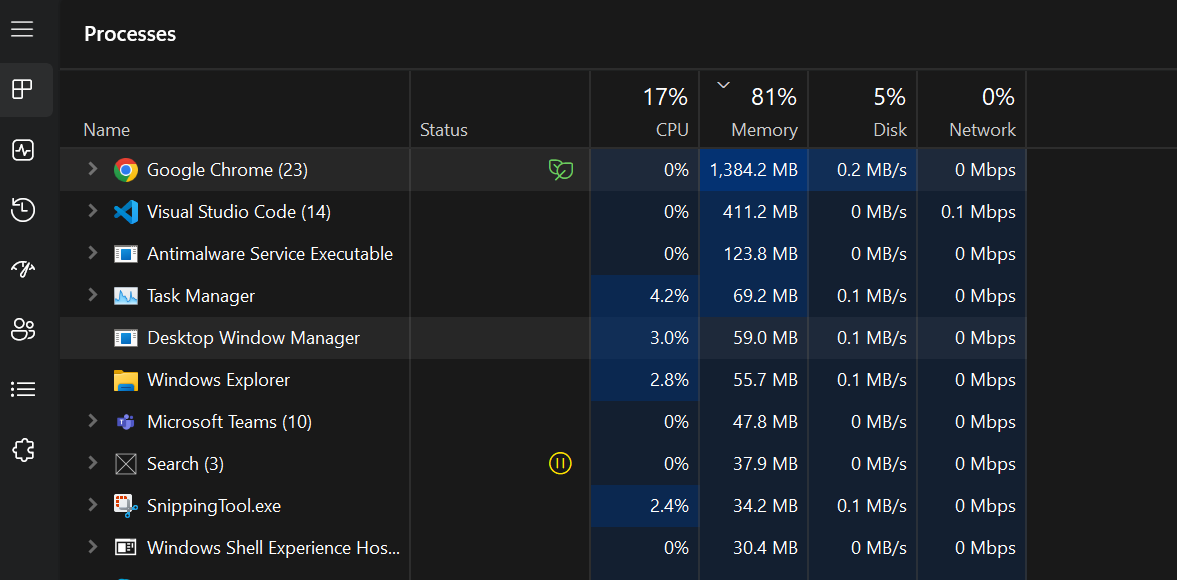The height and width of the screenshot is (580, 1177).
Task: Click the 0.2 MB/s disk cell
Action: pos(862,170)
